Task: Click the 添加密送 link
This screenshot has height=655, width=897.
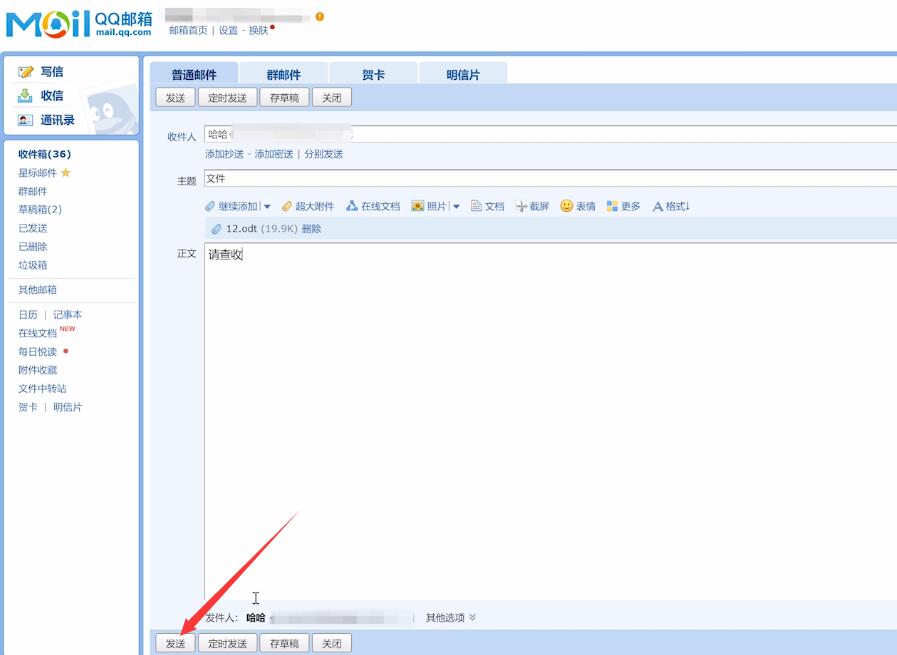Action: [273, 154]
